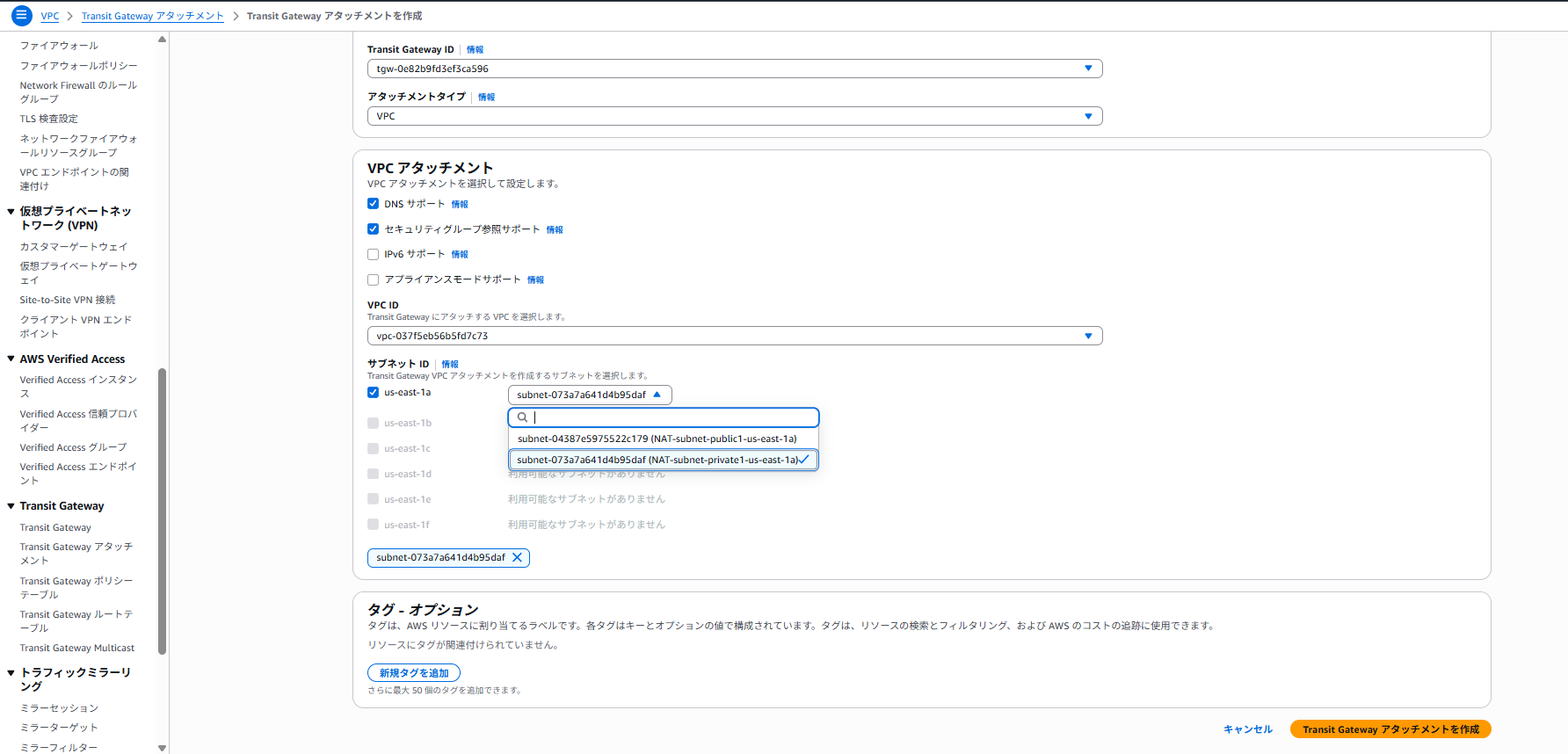Screen dimensions: 1568x754
Task: Open Verified Access グループ sidebar item
Action: 73,447
